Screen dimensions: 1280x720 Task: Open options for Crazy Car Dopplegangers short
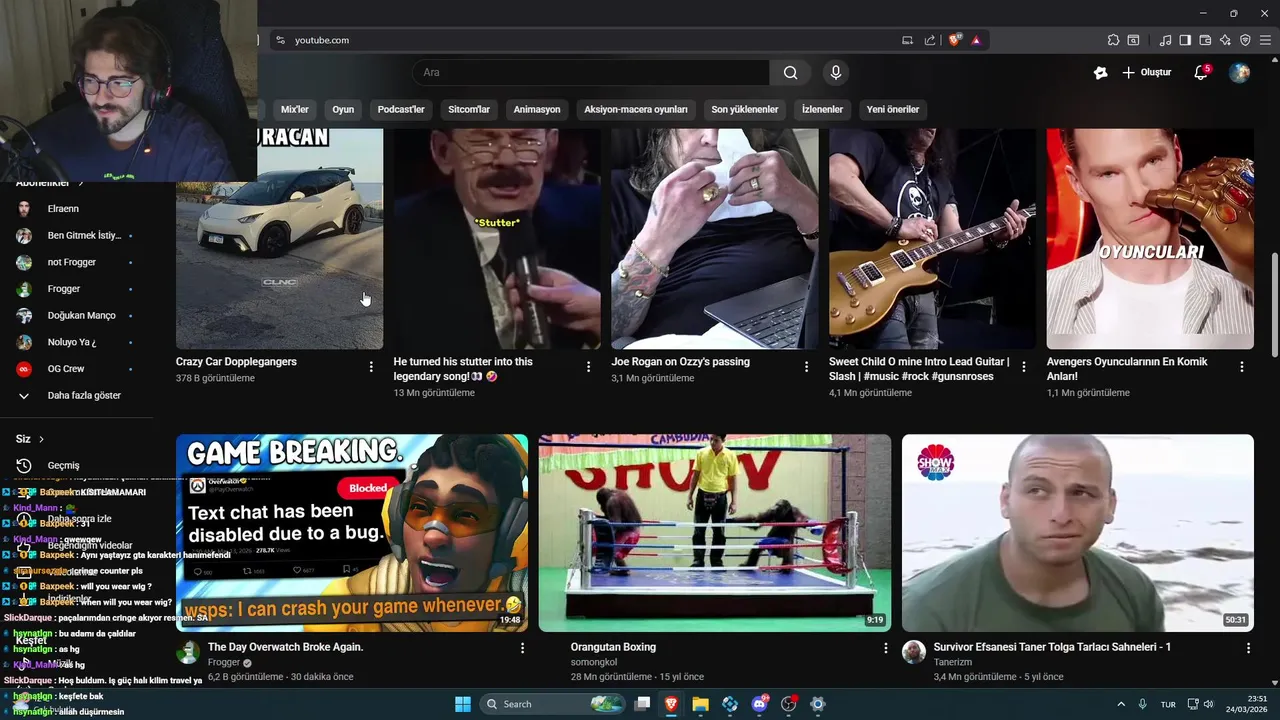click(371, 367)
